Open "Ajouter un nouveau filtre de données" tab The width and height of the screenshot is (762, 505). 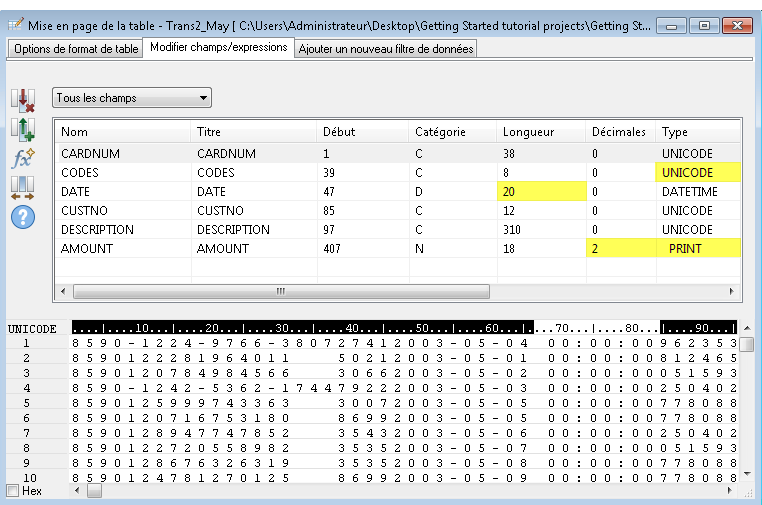[x=385, y=49]
